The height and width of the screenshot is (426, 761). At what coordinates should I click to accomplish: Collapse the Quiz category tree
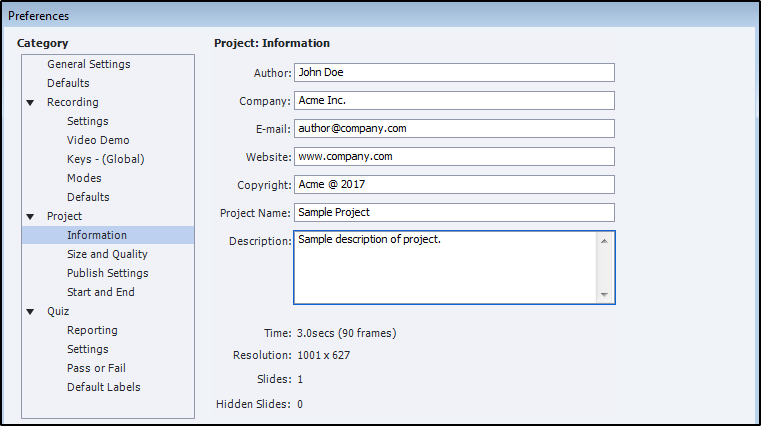tap(31, 311)
